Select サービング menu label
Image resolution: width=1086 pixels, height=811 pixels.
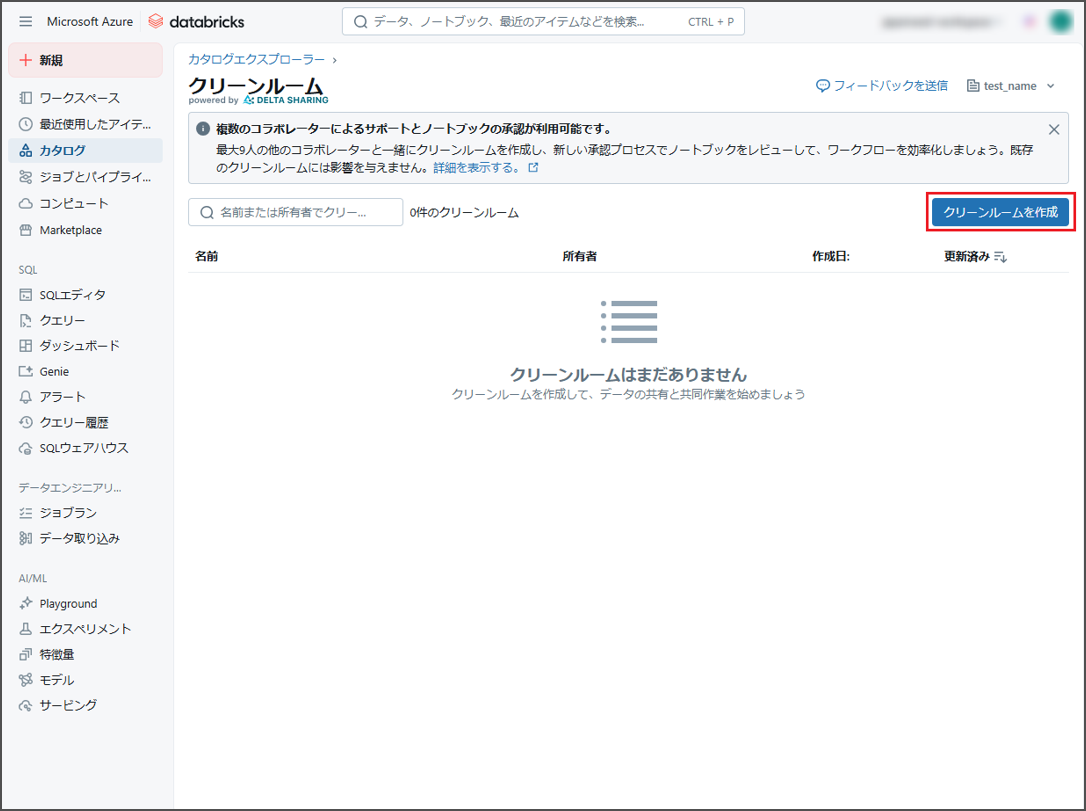click(x=68, y=705)
